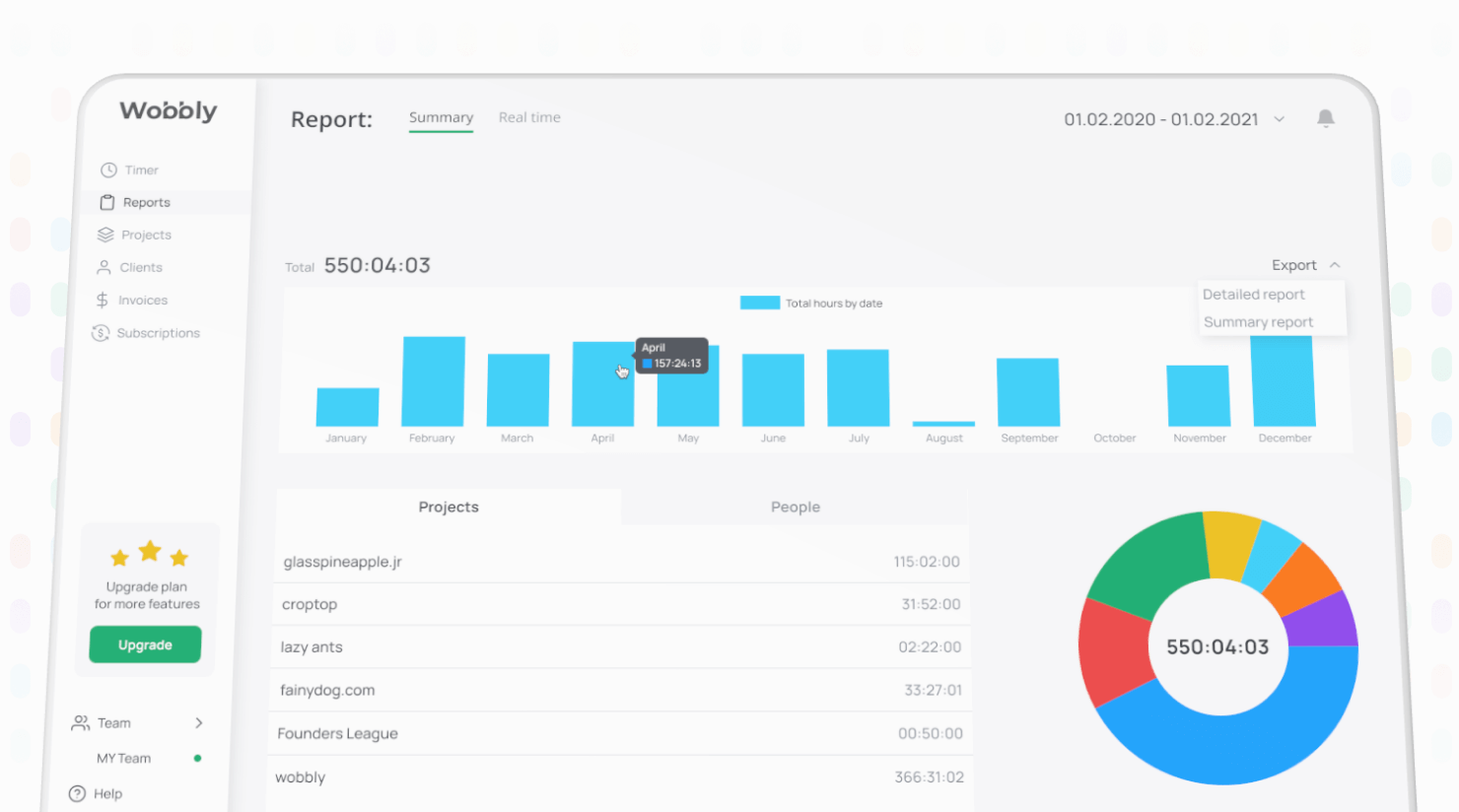Select the Projects tab
Screen dimensions: 1459x812
point(449,507)
